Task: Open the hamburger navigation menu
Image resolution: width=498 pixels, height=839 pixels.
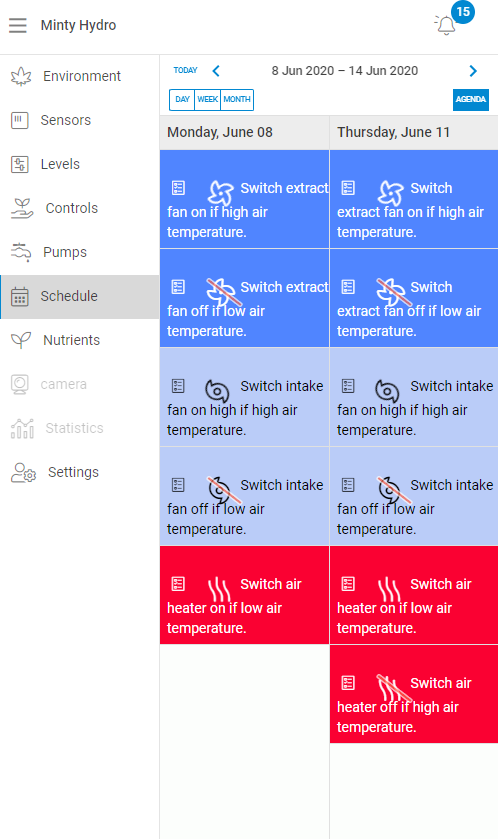Action: (18, 25)
